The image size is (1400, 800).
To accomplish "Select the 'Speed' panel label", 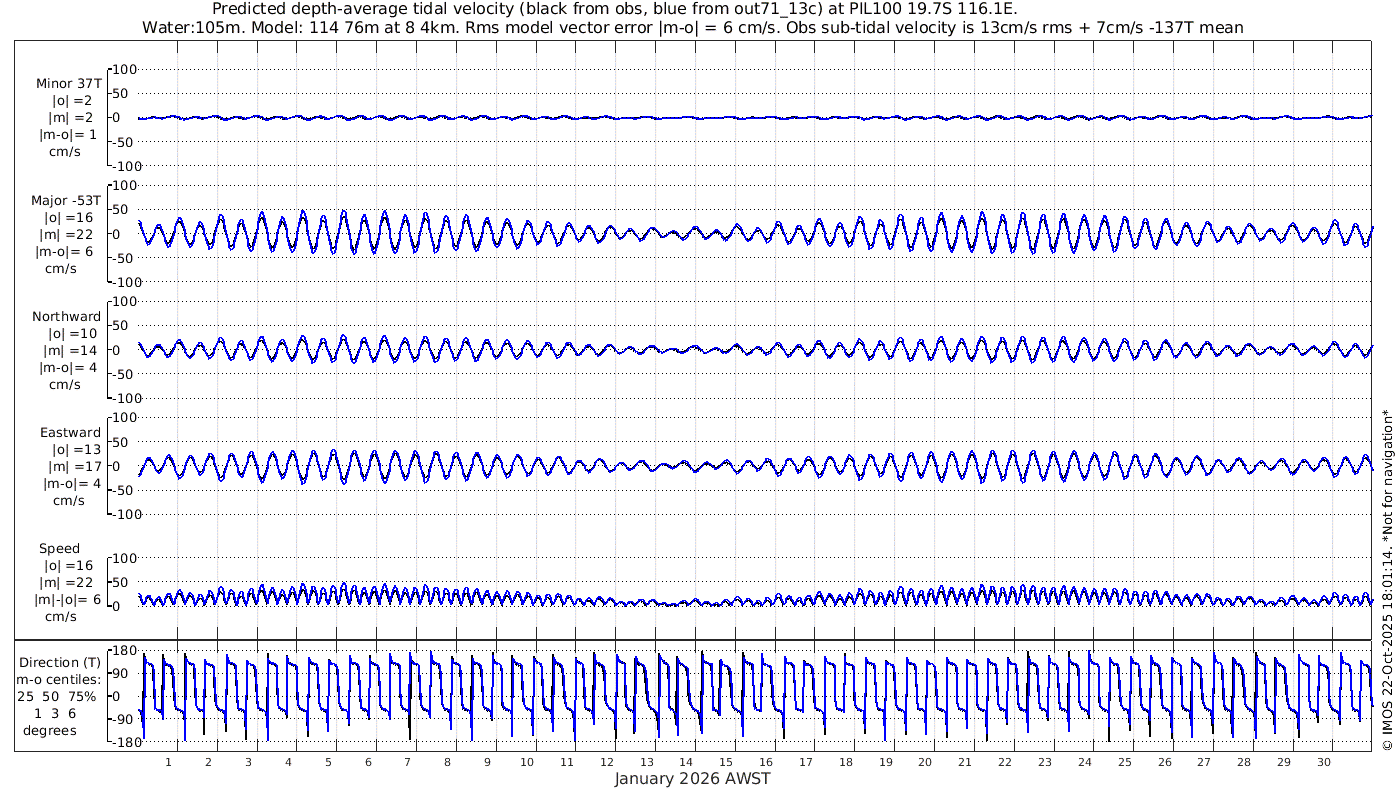I will click(x=60, y=549).
